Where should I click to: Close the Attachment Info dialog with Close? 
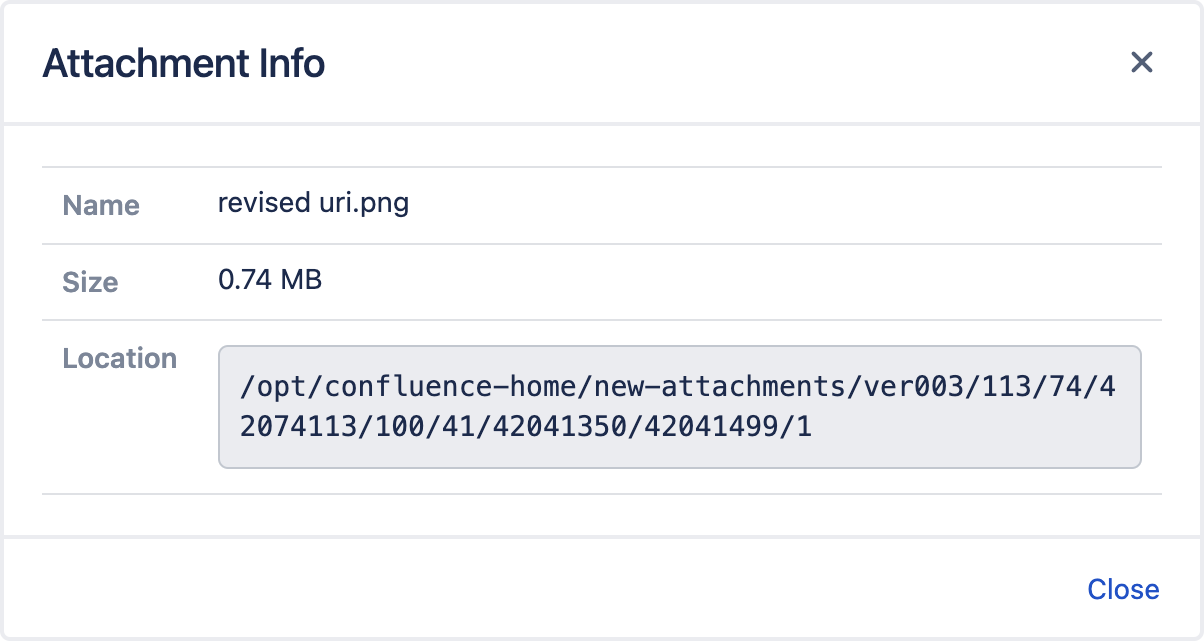point(1123,589)
